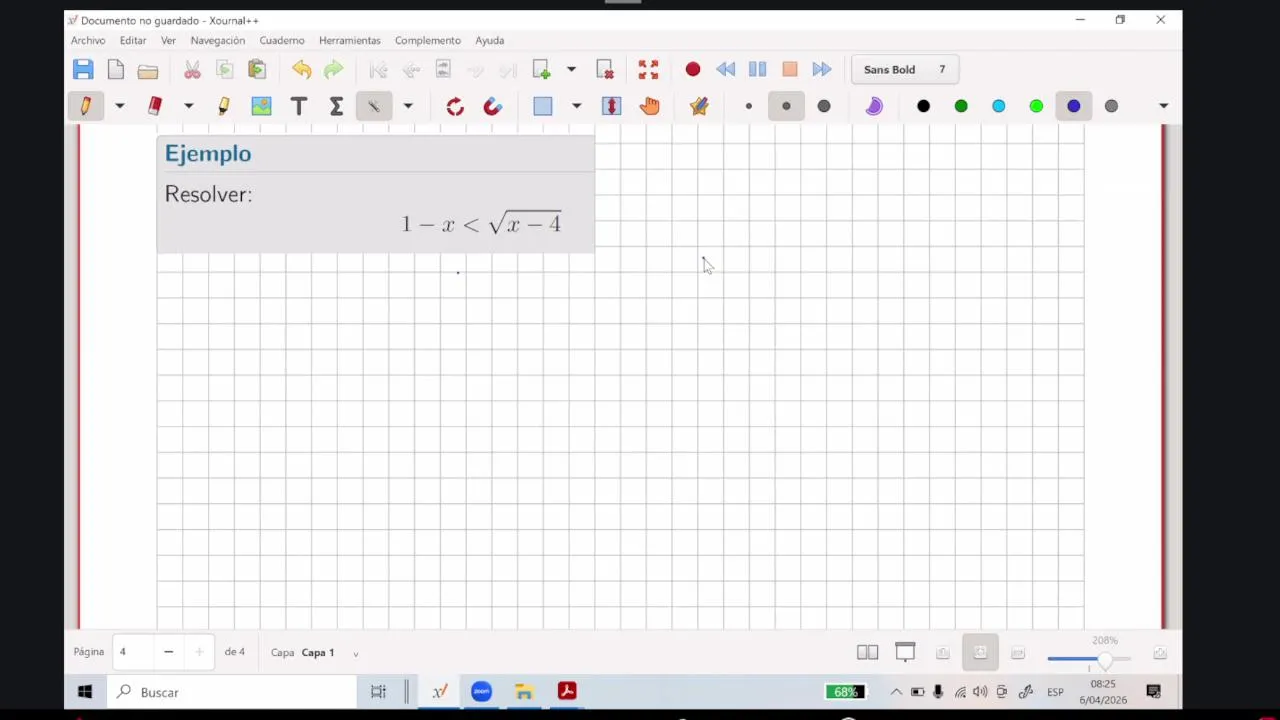Create a new document with page icon

tap(116, 70)
